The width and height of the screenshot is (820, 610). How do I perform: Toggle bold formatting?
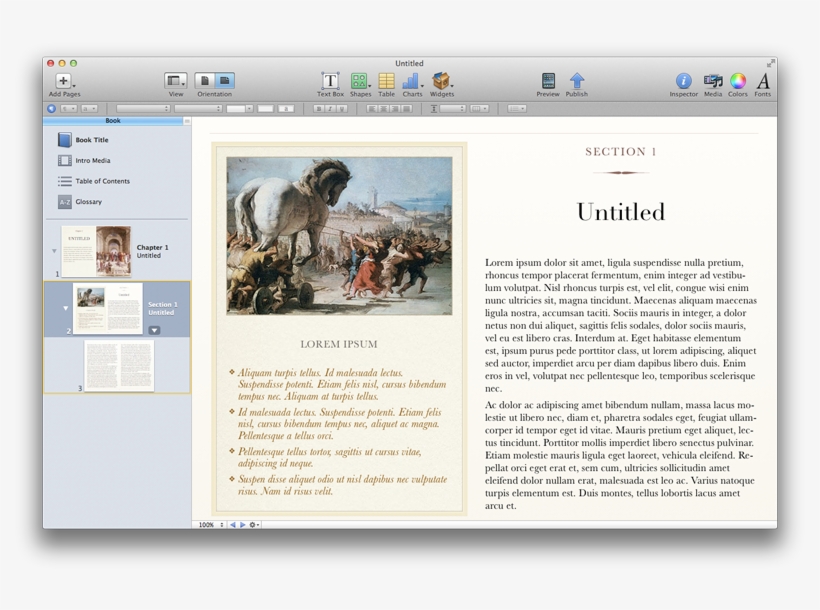pos(317,107)
